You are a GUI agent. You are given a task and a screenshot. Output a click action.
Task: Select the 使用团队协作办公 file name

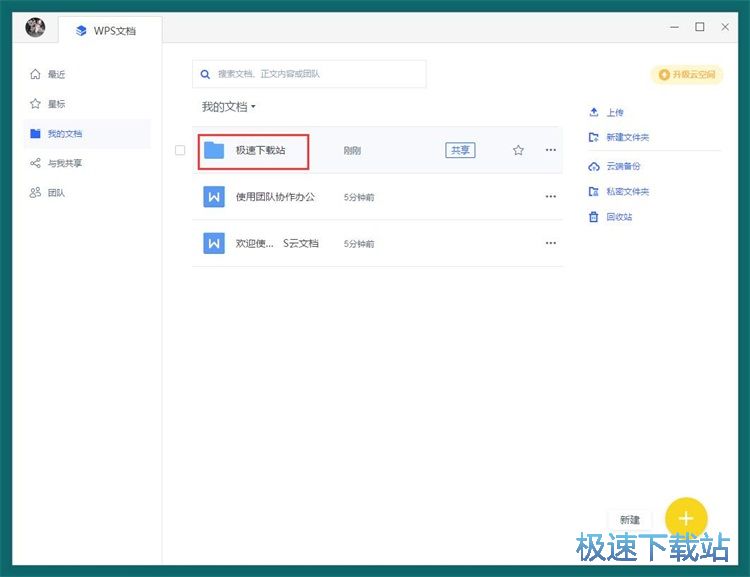click(x=275, y=197)
